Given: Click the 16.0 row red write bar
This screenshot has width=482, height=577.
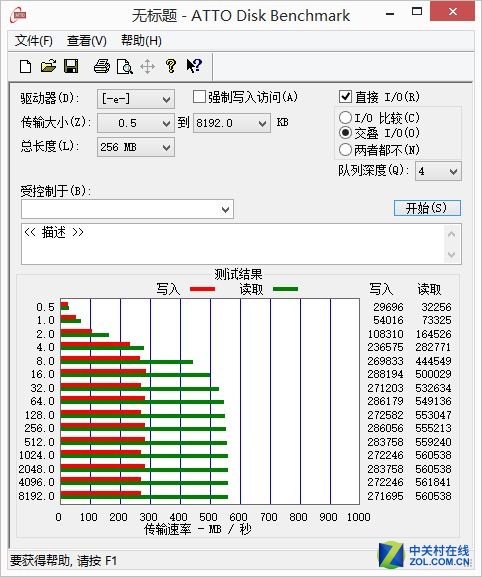Looking at the screenshot, I should [x=103, y=371].
